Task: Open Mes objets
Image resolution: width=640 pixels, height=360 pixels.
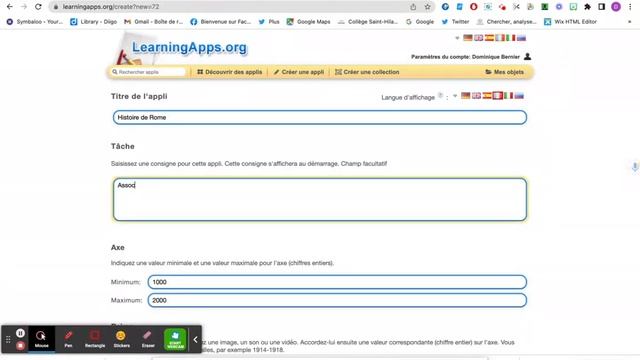Action: point(504,72)
